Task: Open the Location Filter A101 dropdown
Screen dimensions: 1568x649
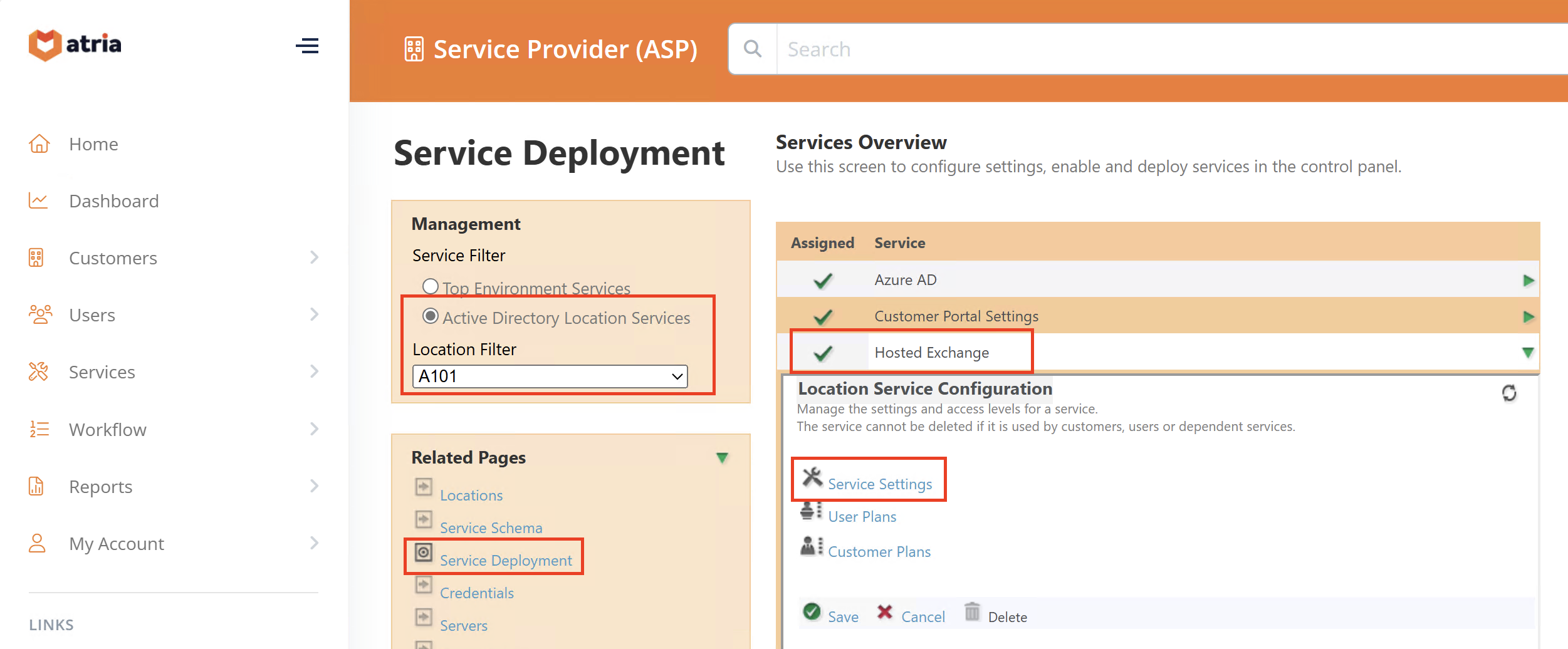Action: (x=676, y=376)
